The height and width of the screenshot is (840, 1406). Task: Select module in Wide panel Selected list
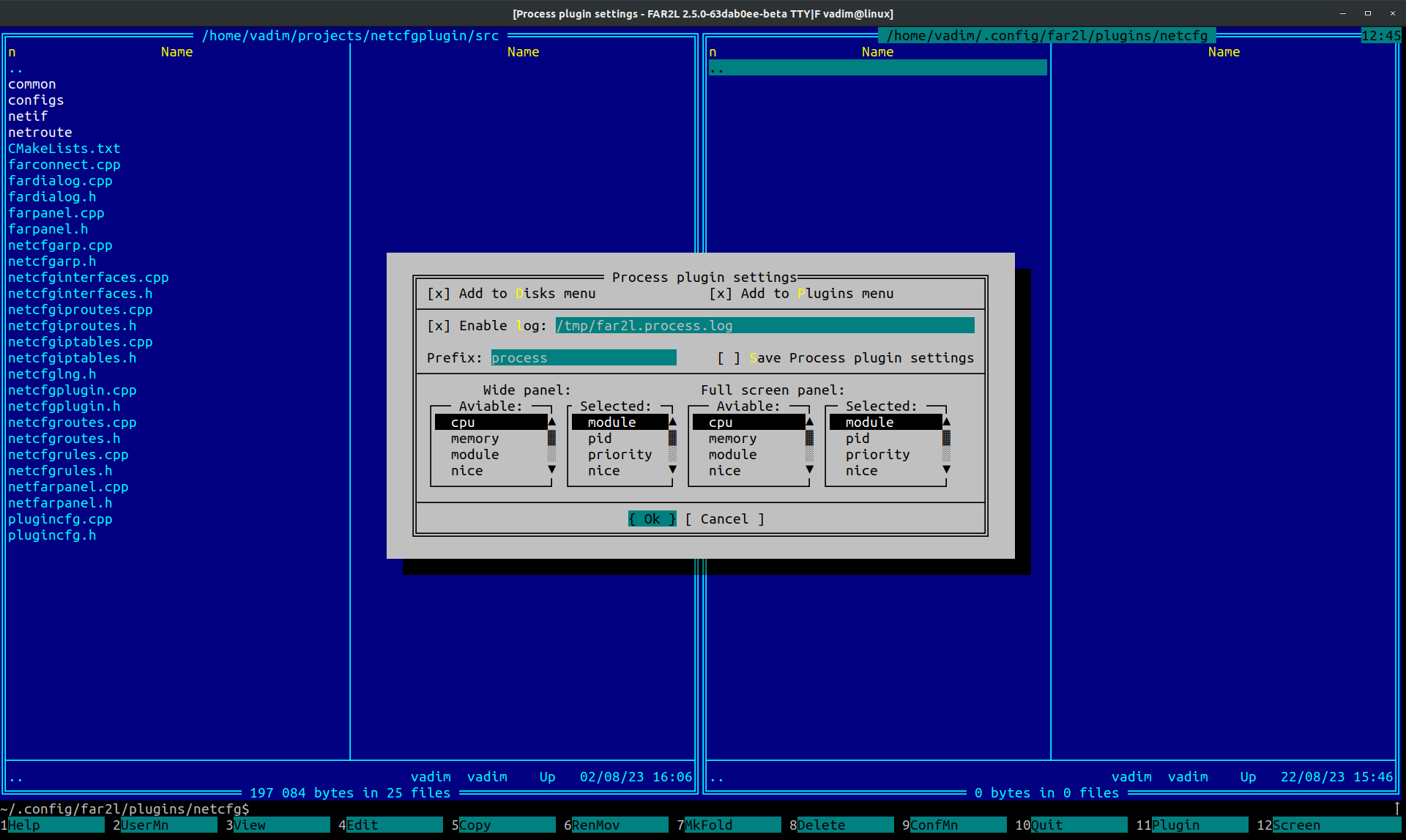click(x=620, y=423)
